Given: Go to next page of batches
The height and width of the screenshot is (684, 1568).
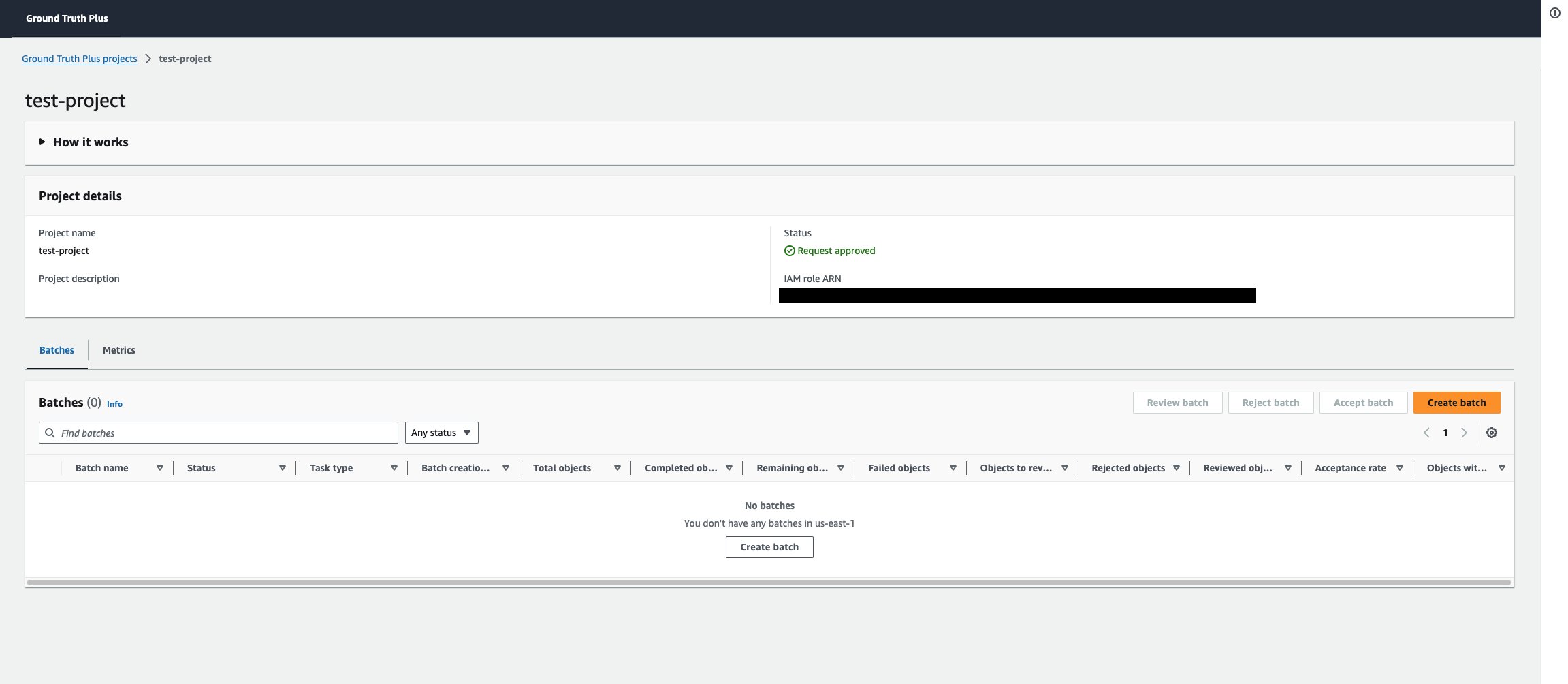Looking at the screenshot, I should point(1465,433).
